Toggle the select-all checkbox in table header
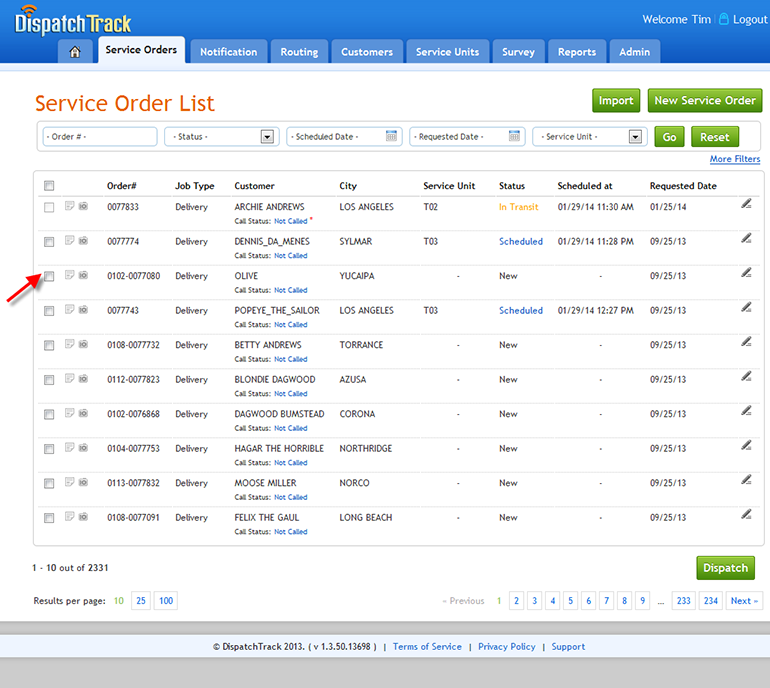770x688 pixels. click(49, 185)
